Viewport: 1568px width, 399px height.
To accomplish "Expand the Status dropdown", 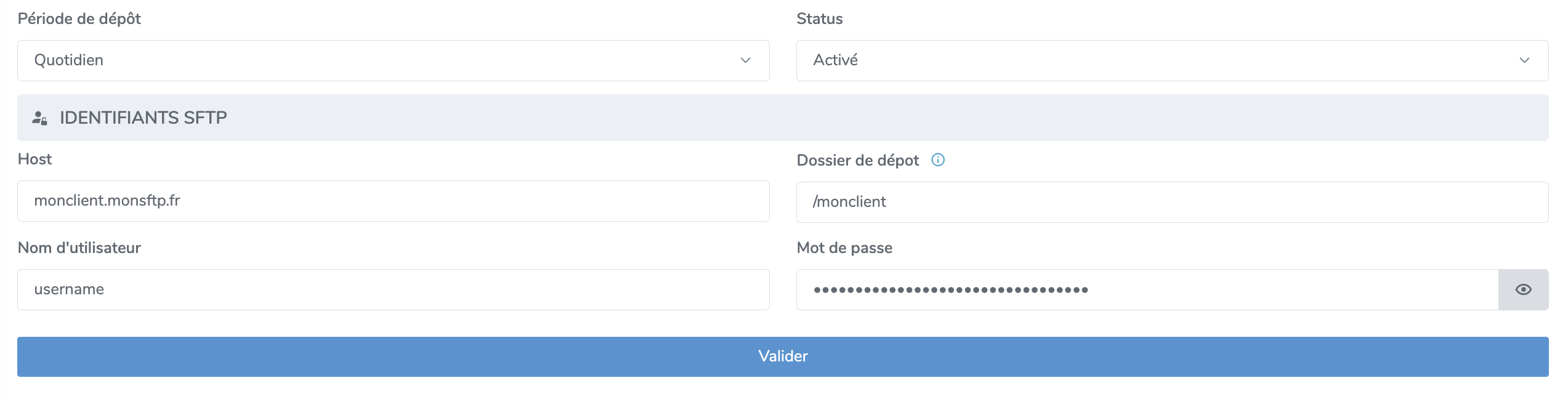I will 1171,60.
